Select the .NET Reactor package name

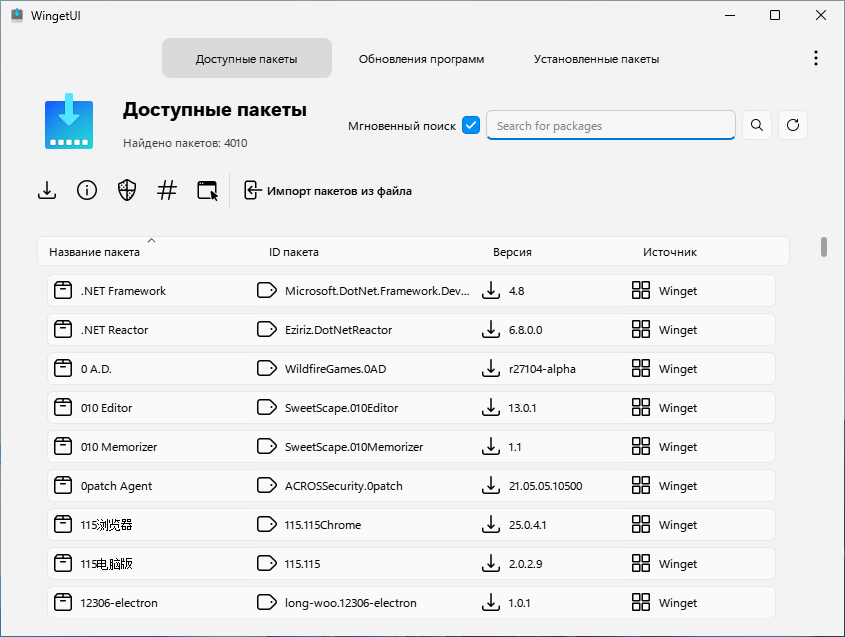coord(114,330)
